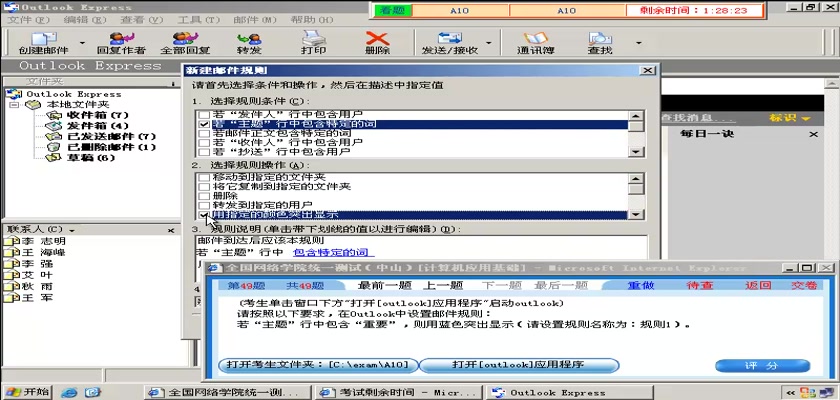Click 最前一题 navigation link
The width and height of the screenshot is (840, 400).
(384, 285)
